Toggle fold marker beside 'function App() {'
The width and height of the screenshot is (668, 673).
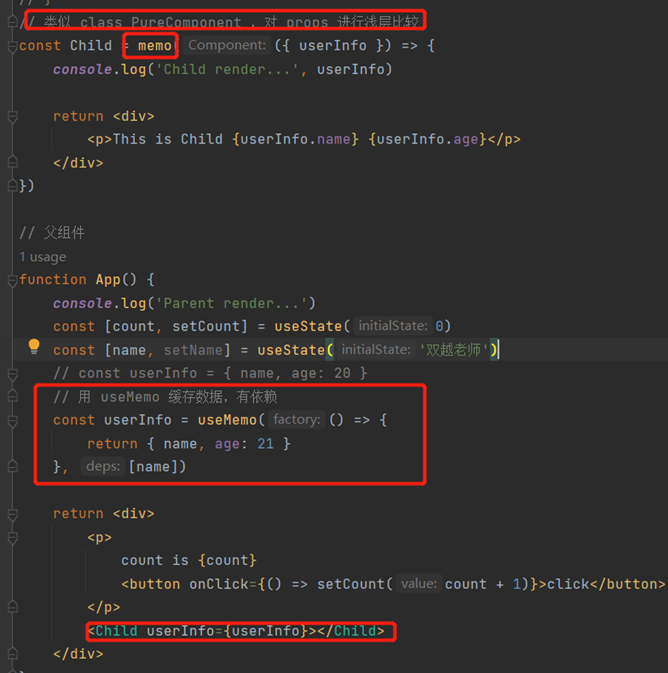pyautogui.click(x=12, y=280)
